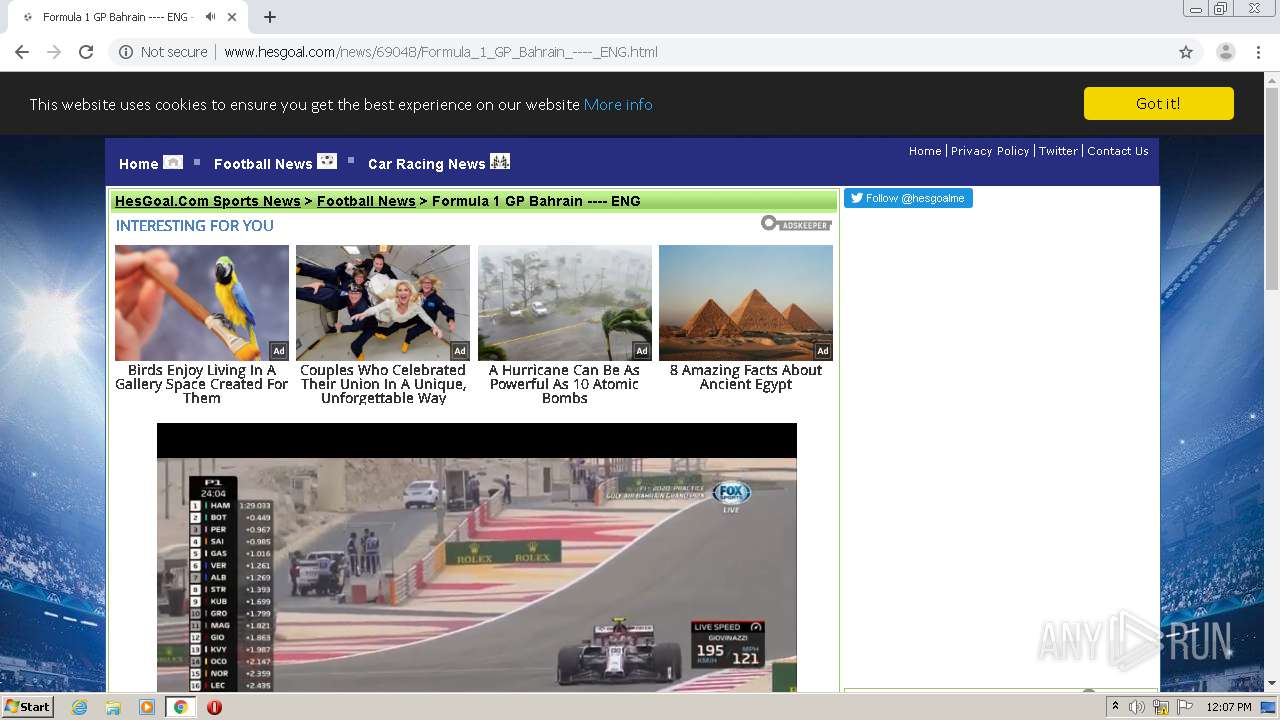Open the Twitter link in header
This screenshot has width=1280, height=720.
[x=1058, y=151]
